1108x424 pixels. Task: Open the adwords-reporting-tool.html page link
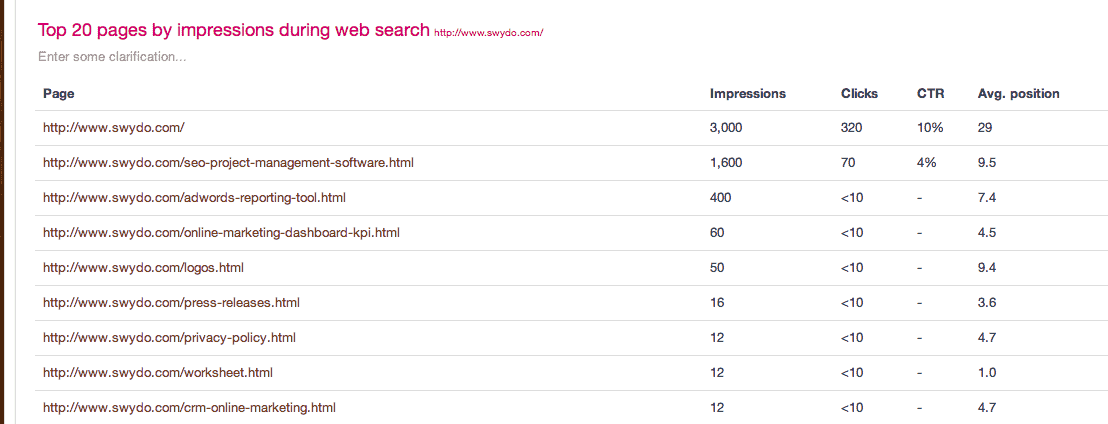pos(194,198)
